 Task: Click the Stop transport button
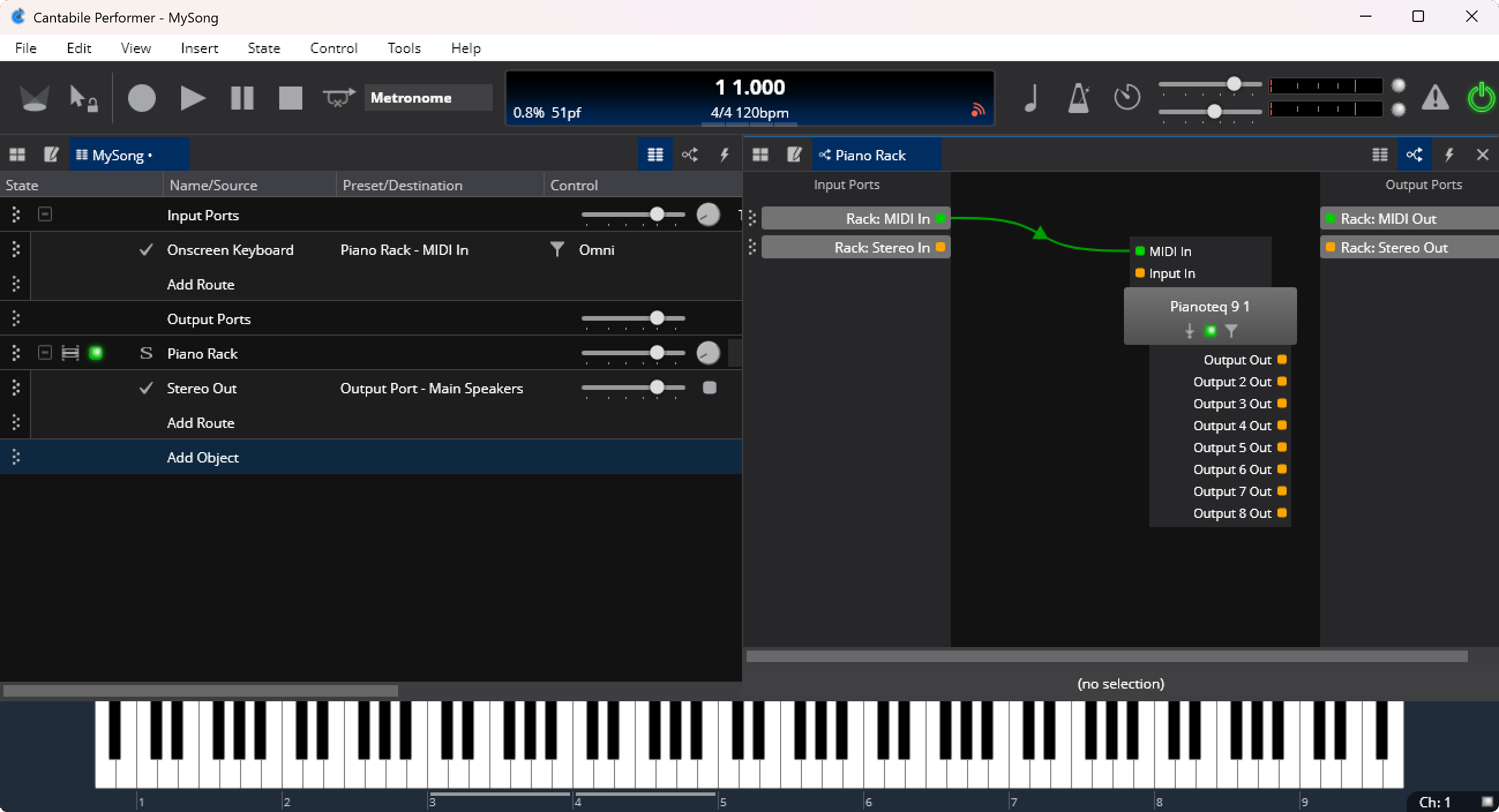(290, 97)
